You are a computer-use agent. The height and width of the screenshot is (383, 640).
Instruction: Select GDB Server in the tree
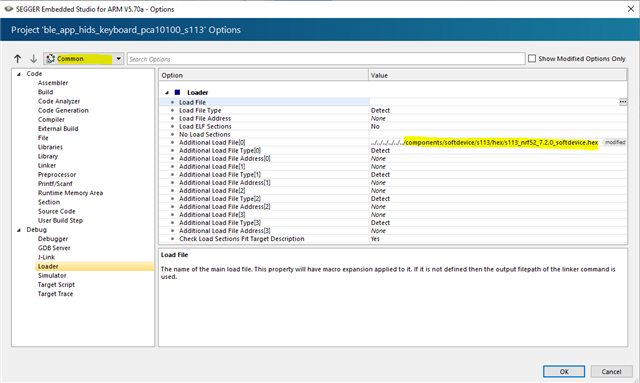tap(54, 248)
